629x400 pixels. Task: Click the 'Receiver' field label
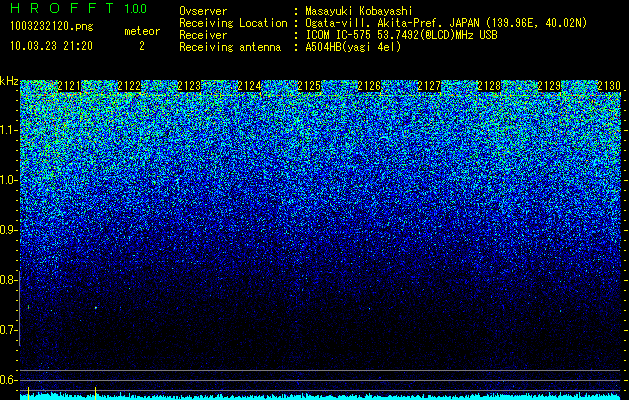point(203,35)
